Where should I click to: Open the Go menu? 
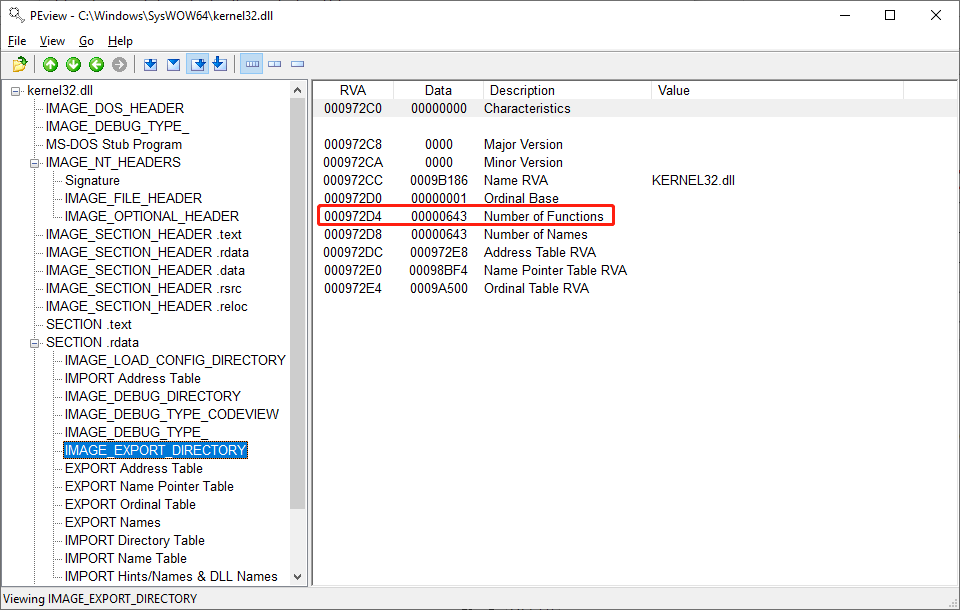[86, 41]
